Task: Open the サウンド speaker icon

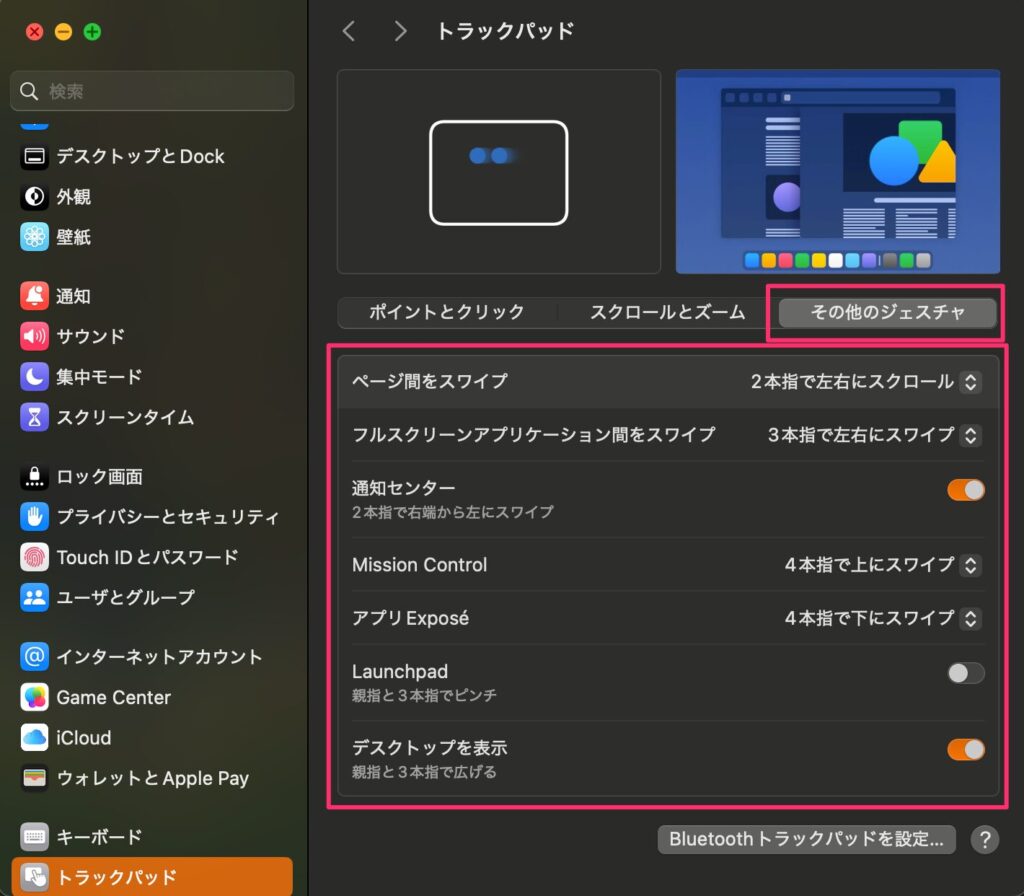Action: click(35, 336)
